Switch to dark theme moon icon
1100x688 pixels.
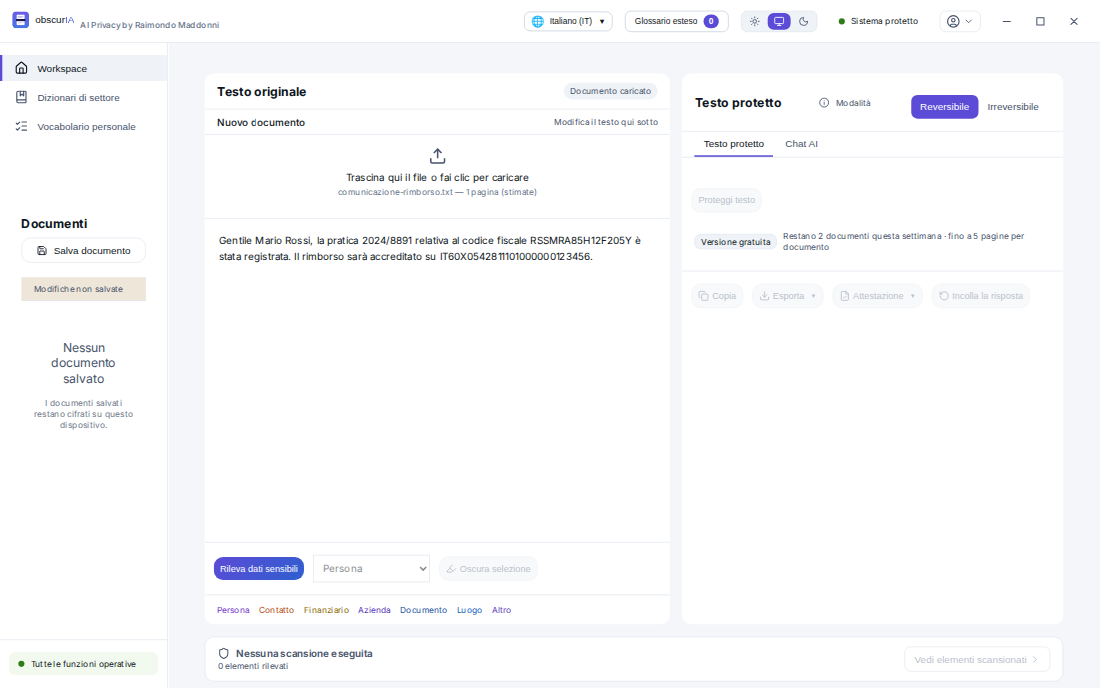coord(803,21)
